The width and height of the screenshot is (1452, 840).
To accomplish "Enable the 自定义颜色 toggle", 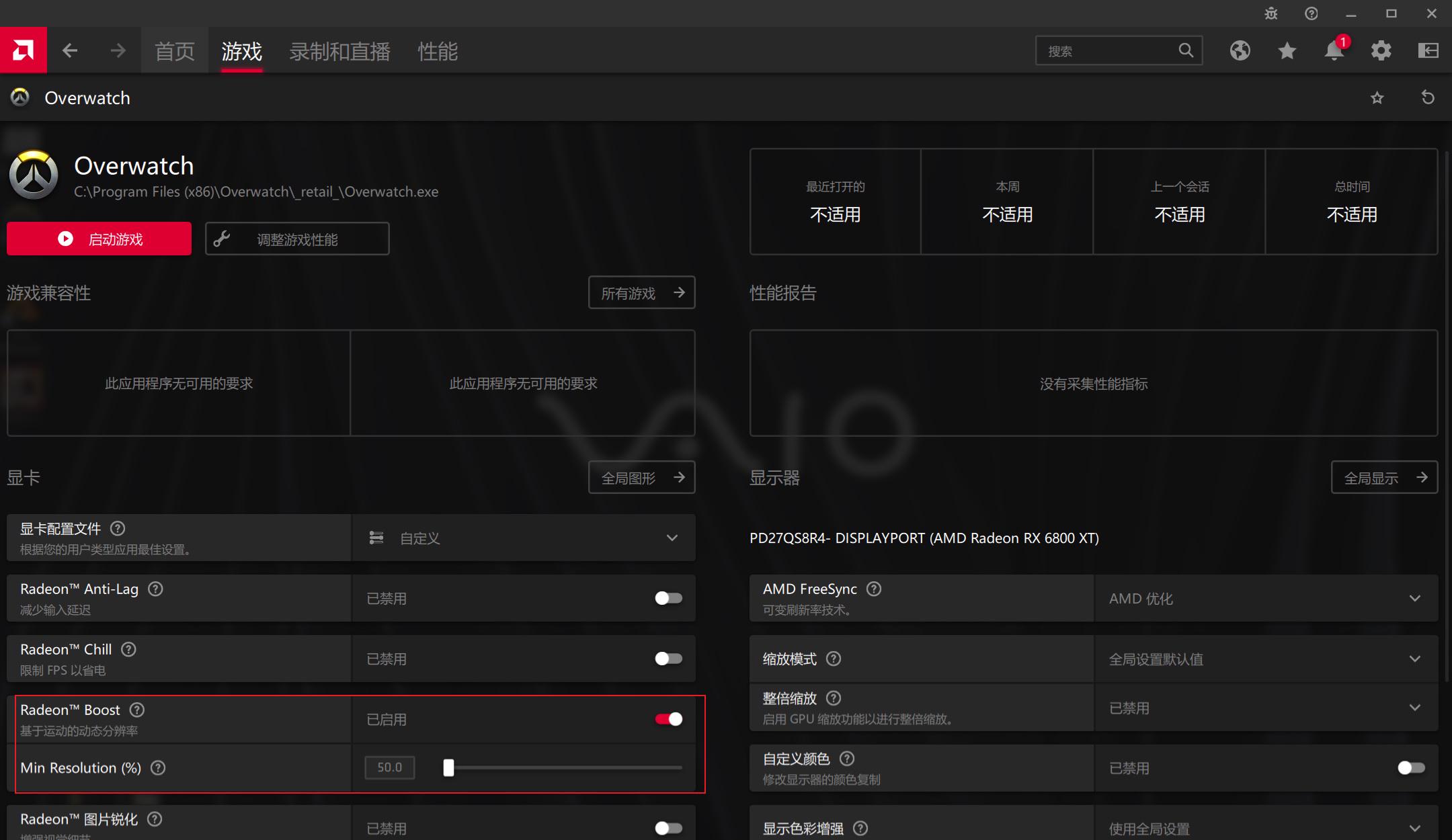I will point(1412,767).
